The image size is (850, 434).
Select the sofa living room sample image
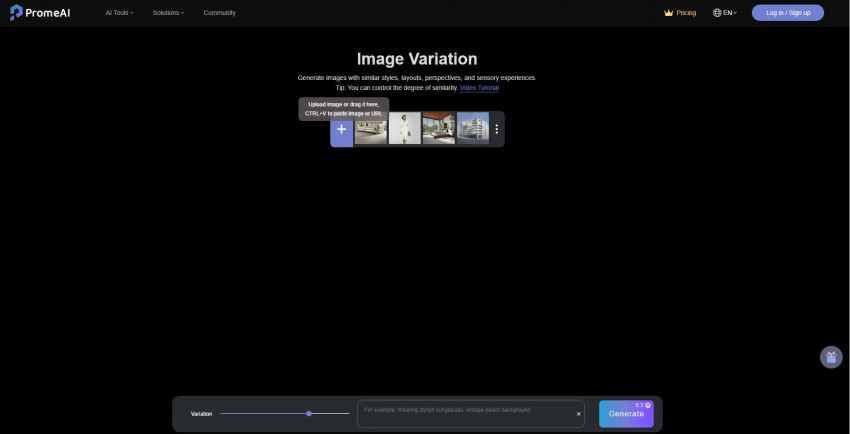371,129
